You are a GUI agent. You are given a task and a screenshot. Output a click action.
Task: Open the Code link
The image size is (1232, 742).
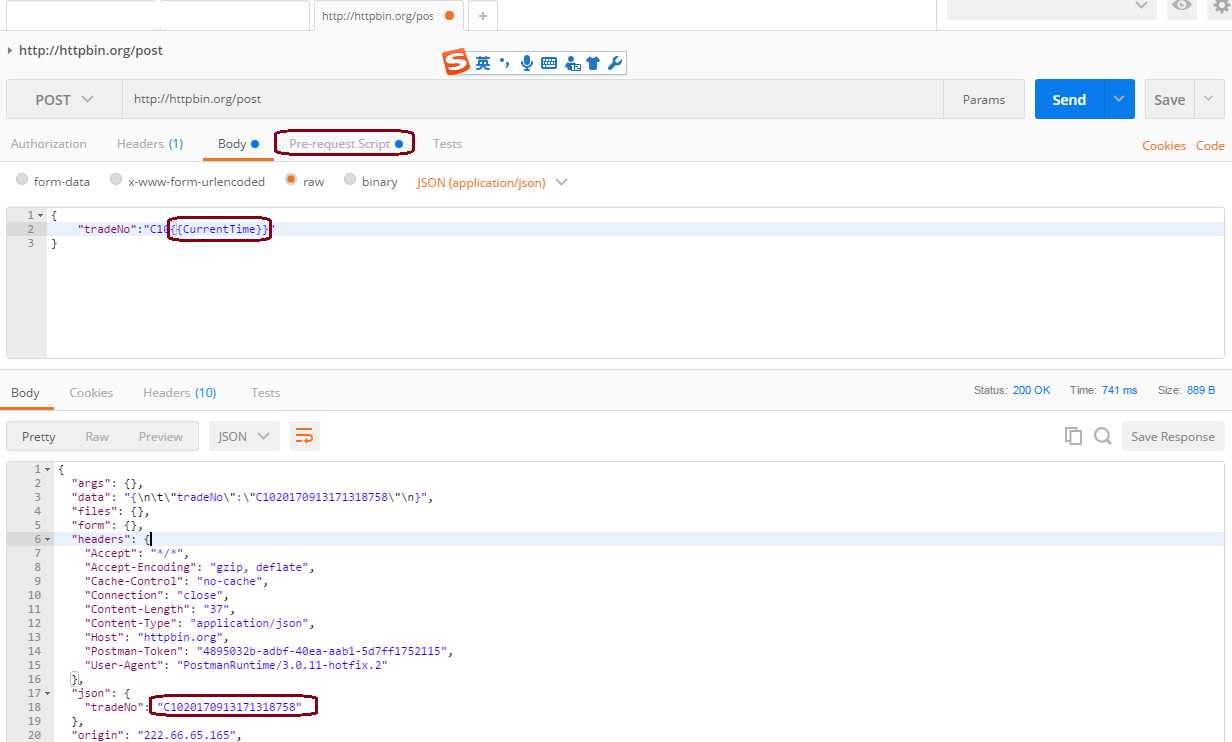click(1210, 145)
